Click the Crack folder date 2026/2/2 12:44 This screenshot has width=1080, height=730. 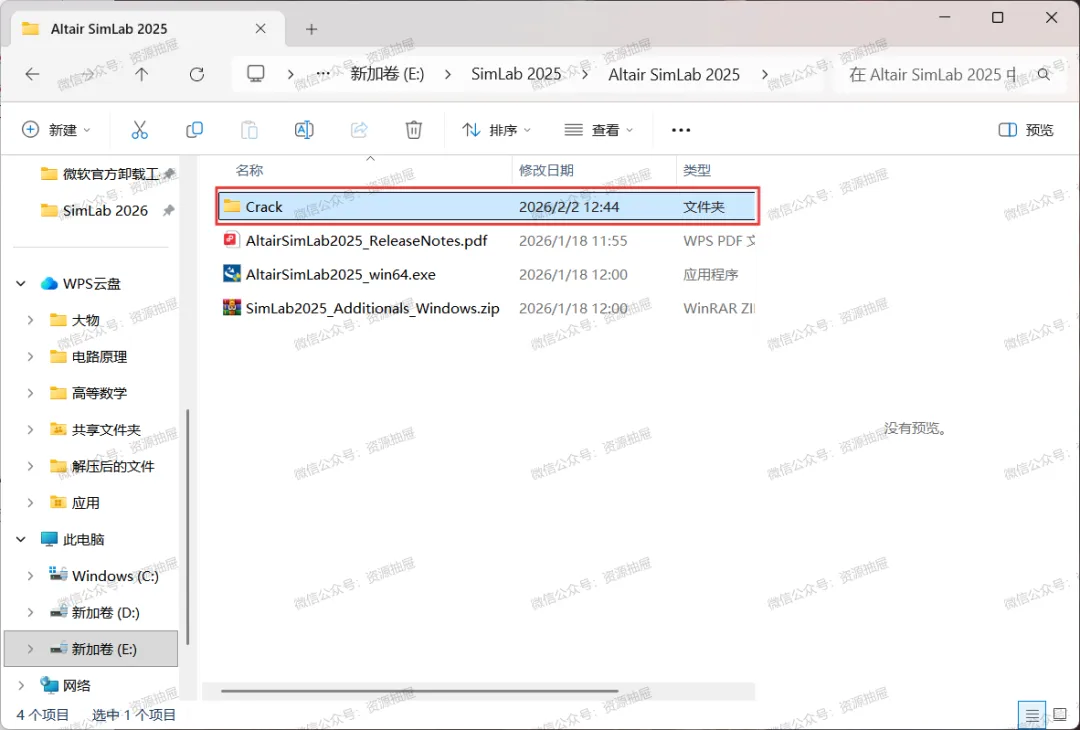coord(569,207)
